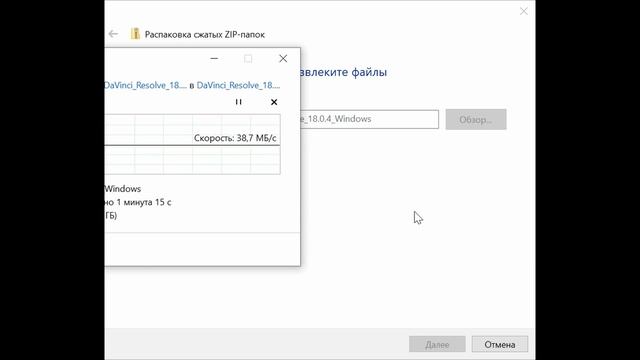Click the Обзор... browse button
Image resolution: width=640 pixels, height=360 pixels.
pos(476,119)
